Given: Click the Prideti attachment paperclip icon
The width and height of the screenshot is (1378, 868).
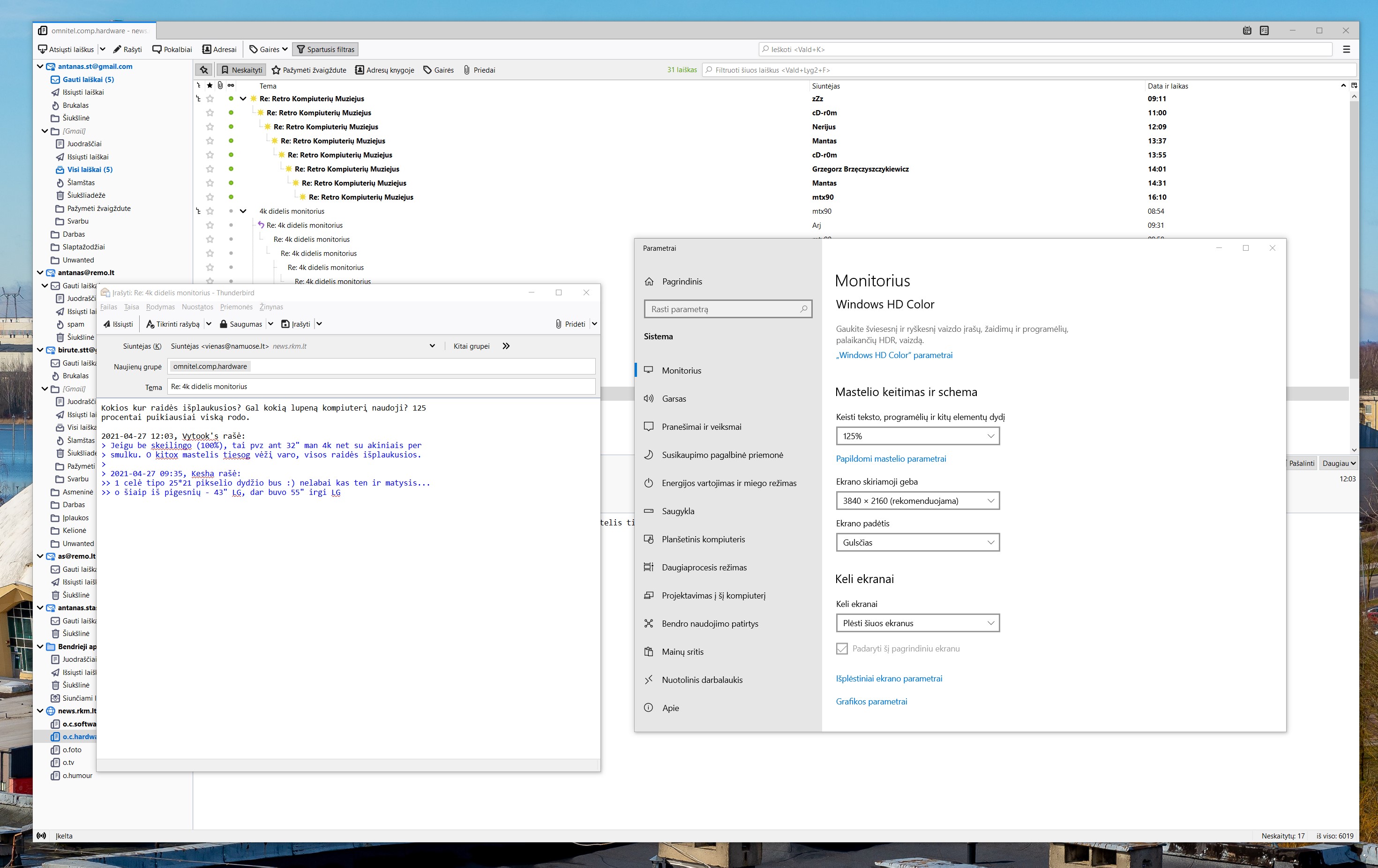Looking at the screenshot, I should pos(559,324).
